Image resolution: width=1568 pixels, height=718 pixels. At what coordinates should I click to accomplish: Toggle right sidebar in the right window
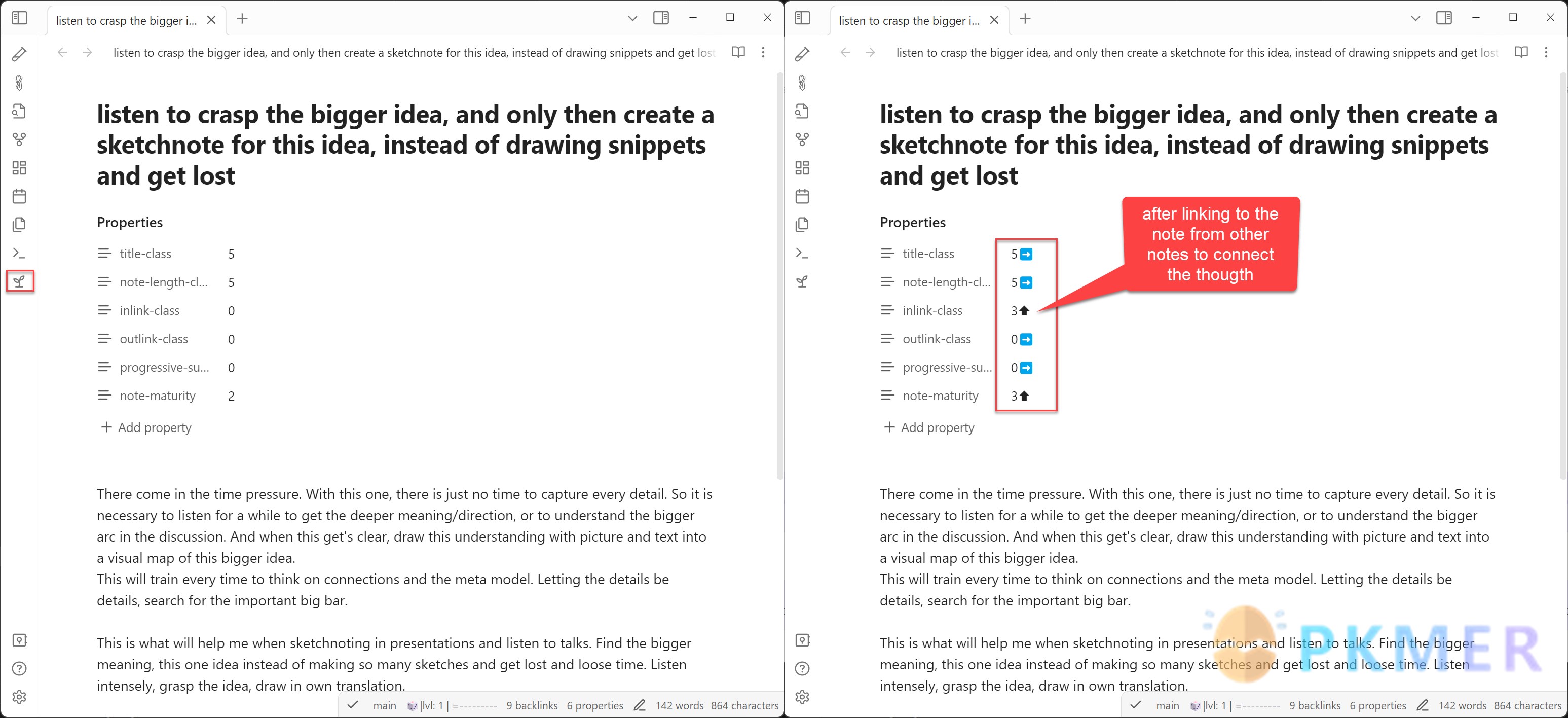(x=1444, y=18)
